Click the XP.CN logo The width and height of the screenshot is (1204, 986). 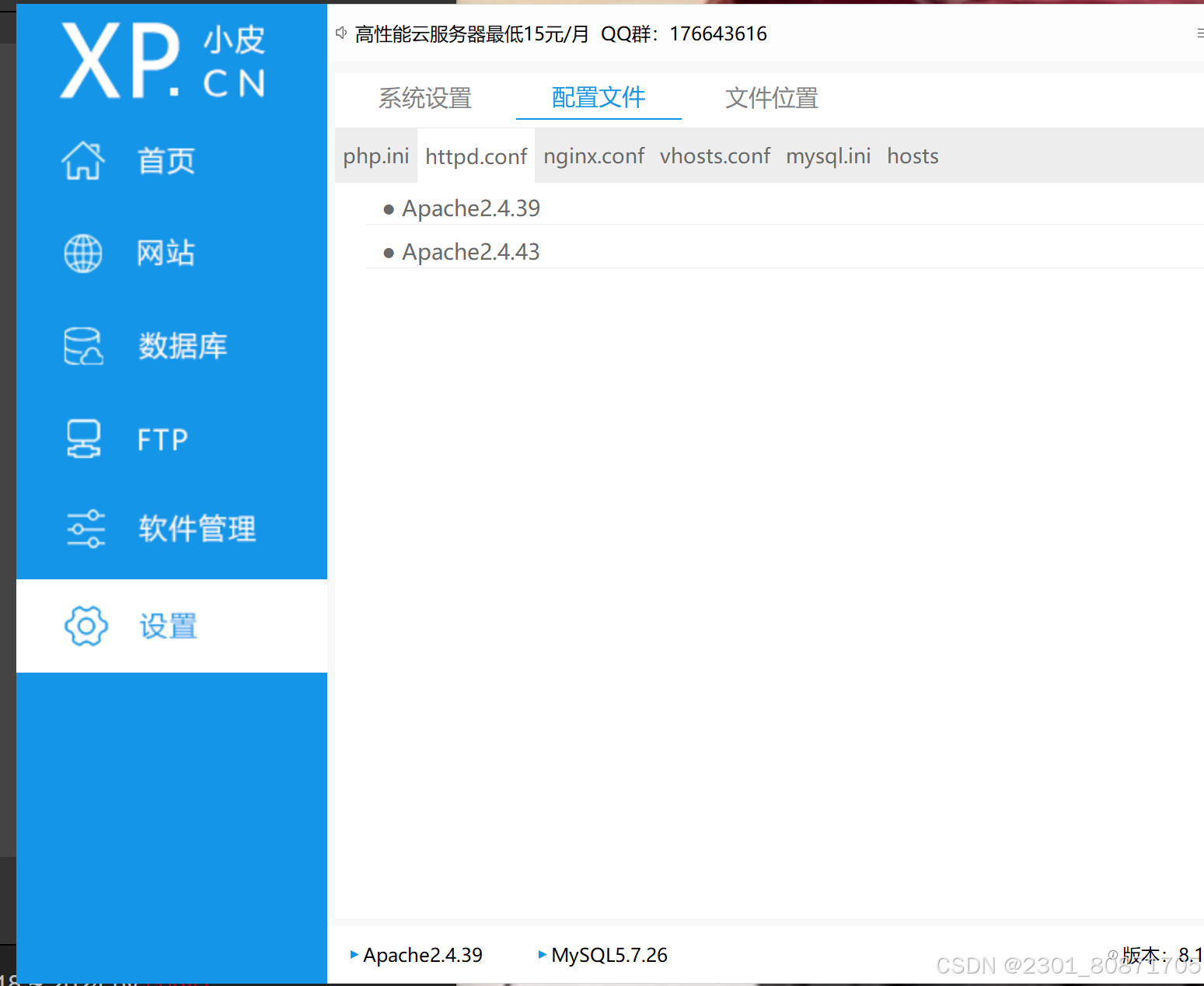(x=163, y=61)
